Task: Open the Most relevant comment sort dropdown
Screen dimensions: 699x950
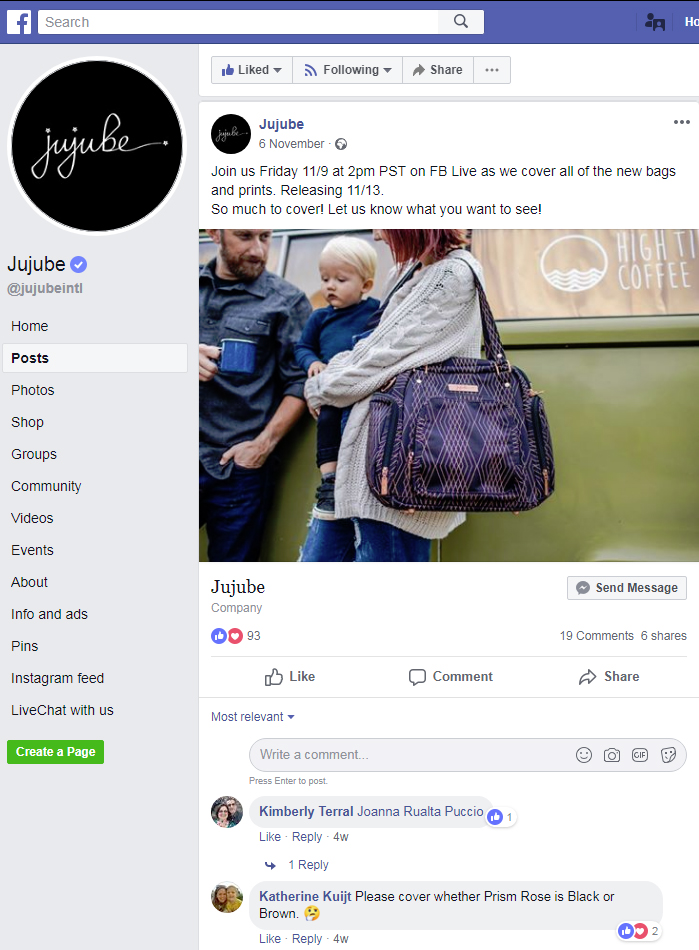Action: click(253, 717)
